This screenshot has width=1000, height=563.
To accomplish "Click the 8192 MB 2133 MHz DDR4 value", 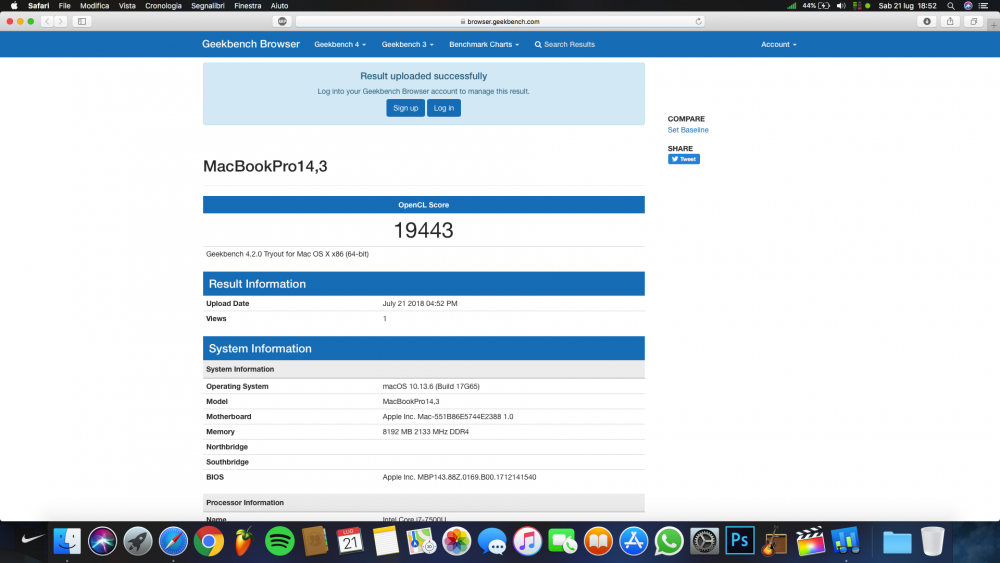I will point(425,432).
